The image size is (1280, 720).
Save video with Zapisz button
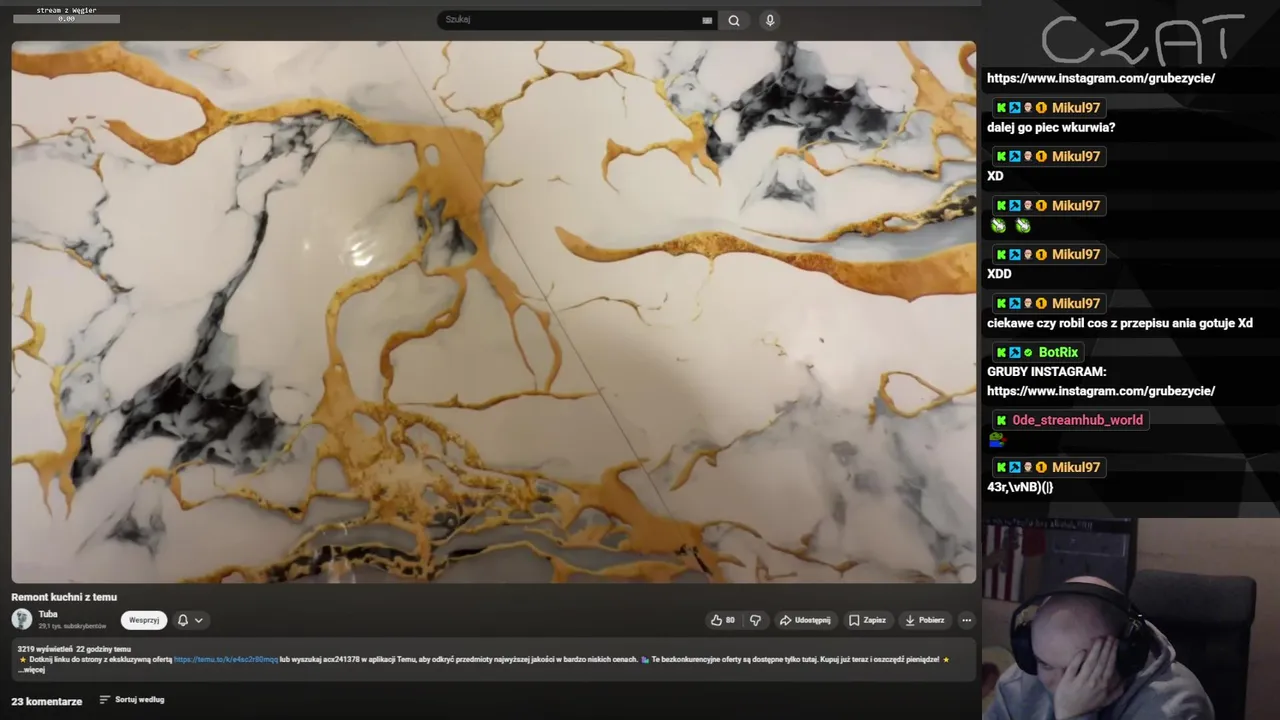[x=867, y=620]
